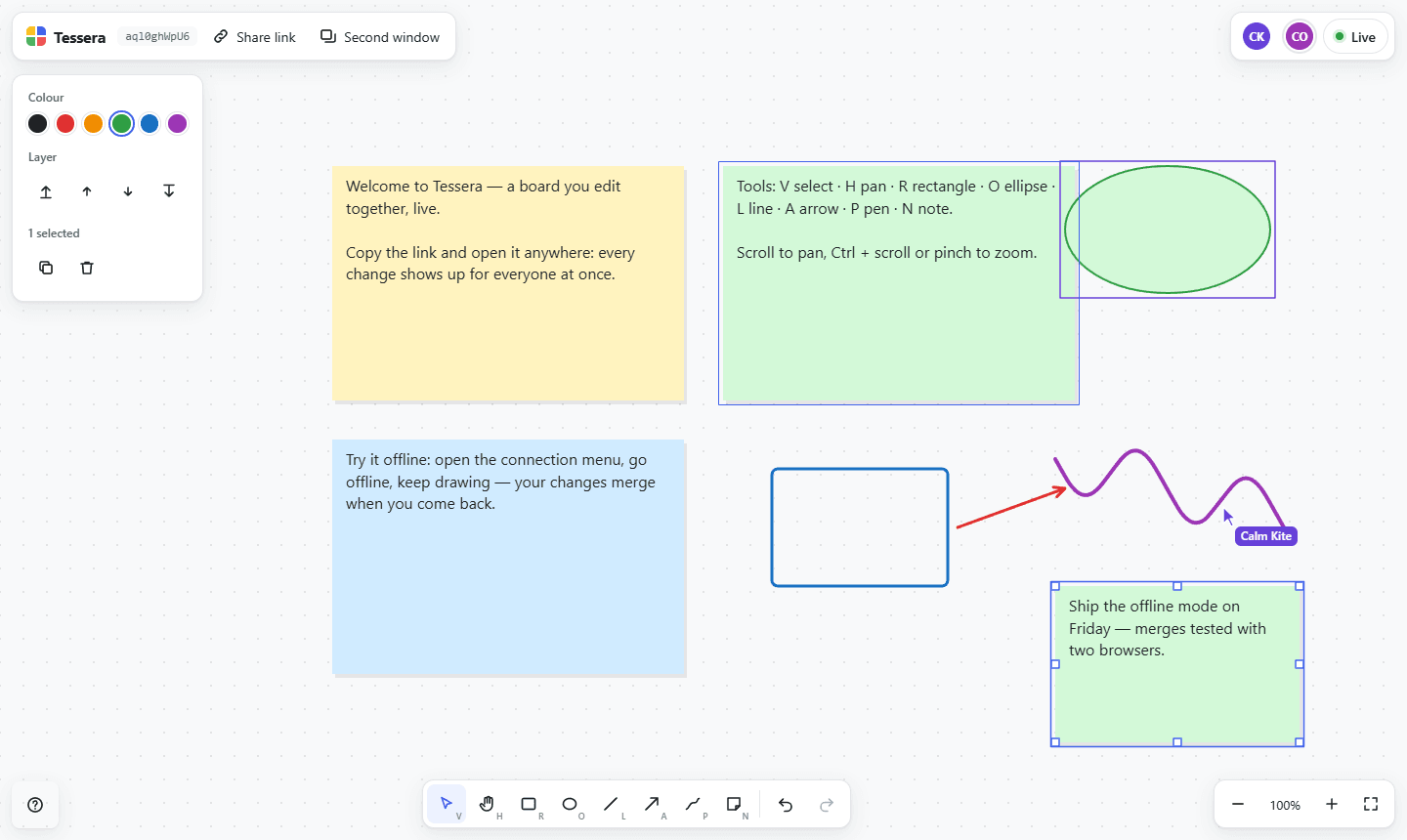Select the blue 'Try it offline' note
Screen dimensions: 1407x840
[508, 557]
